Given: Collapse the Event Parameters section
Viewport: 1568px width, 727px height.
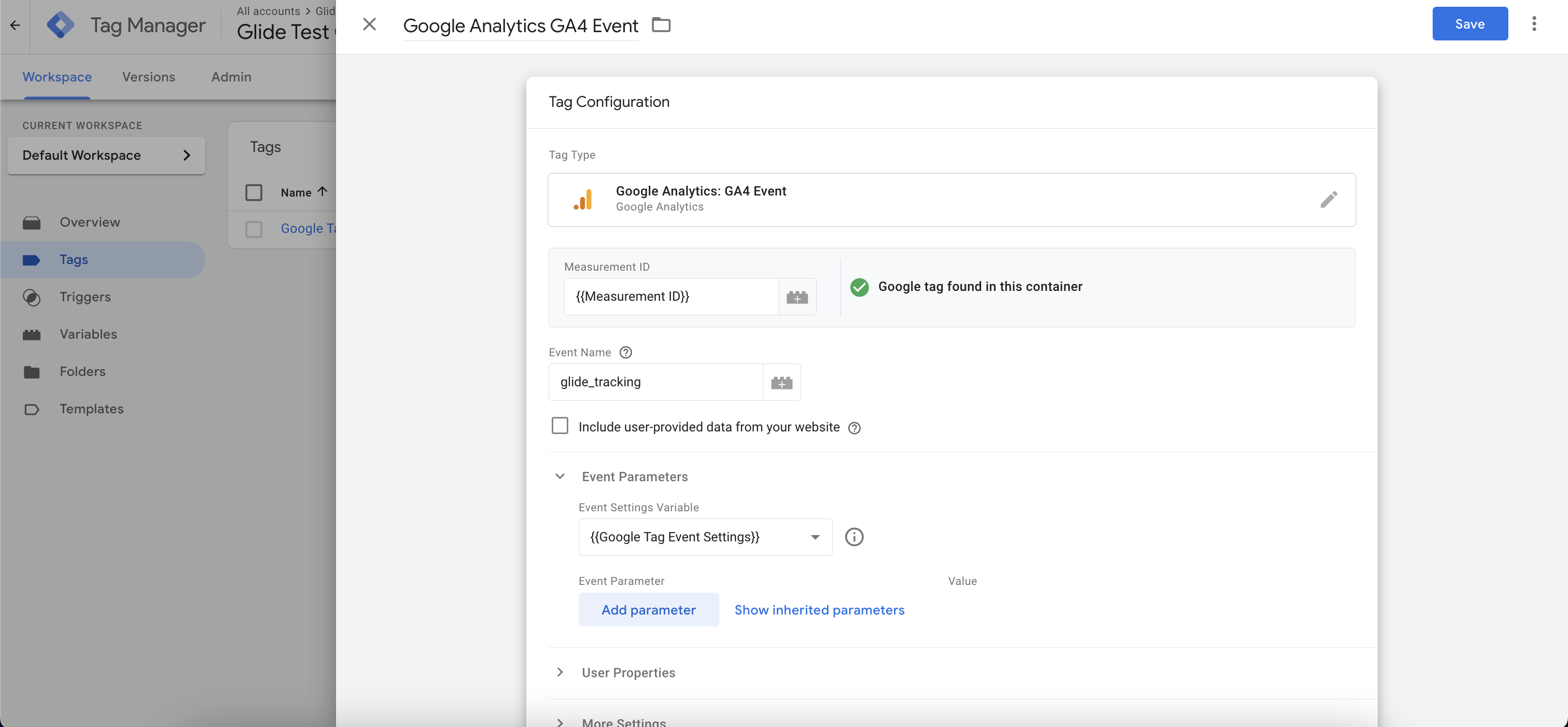Looking at the screenshot, I should click(x=559, y=477).
